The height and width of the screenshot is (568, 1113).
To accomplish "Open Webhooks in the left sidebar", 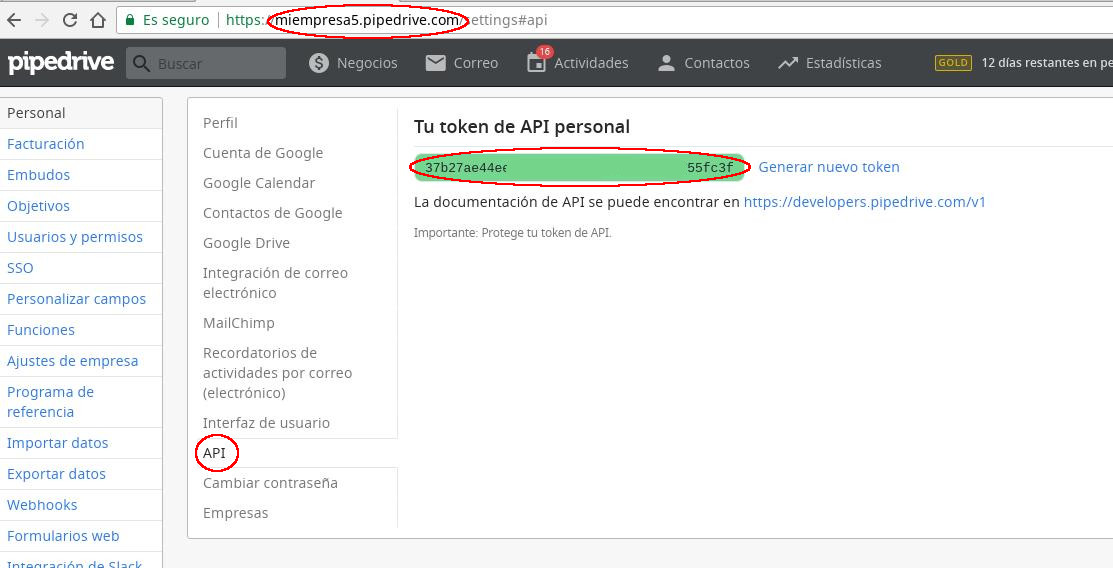I will pyautogui.click(x=42, y=505).
